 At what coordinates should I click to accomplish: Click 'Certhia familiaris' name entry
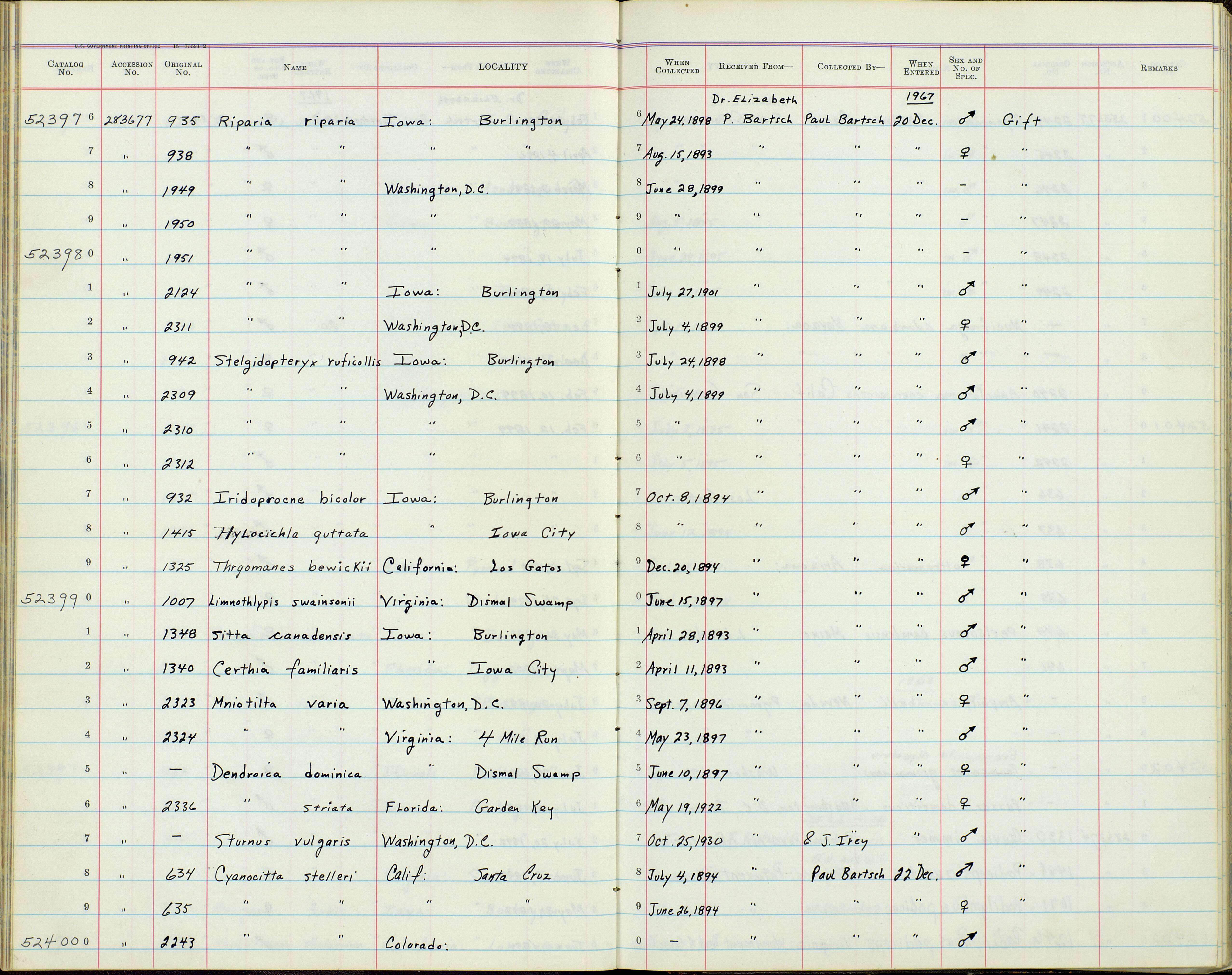(285, 669)
